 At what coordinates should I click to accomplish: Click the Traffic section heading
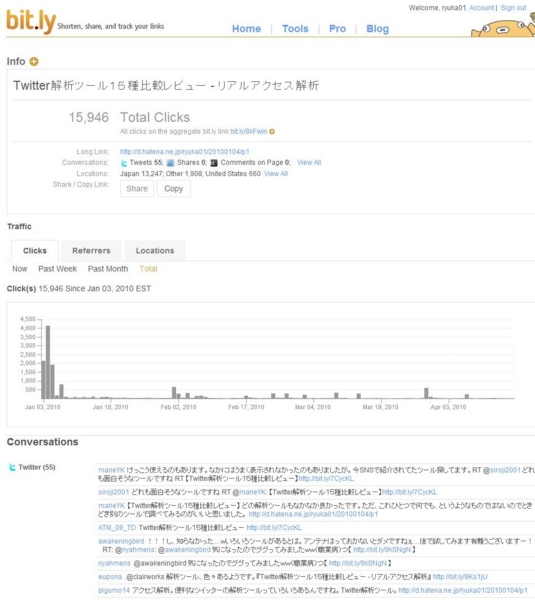[x=19, y=227]
